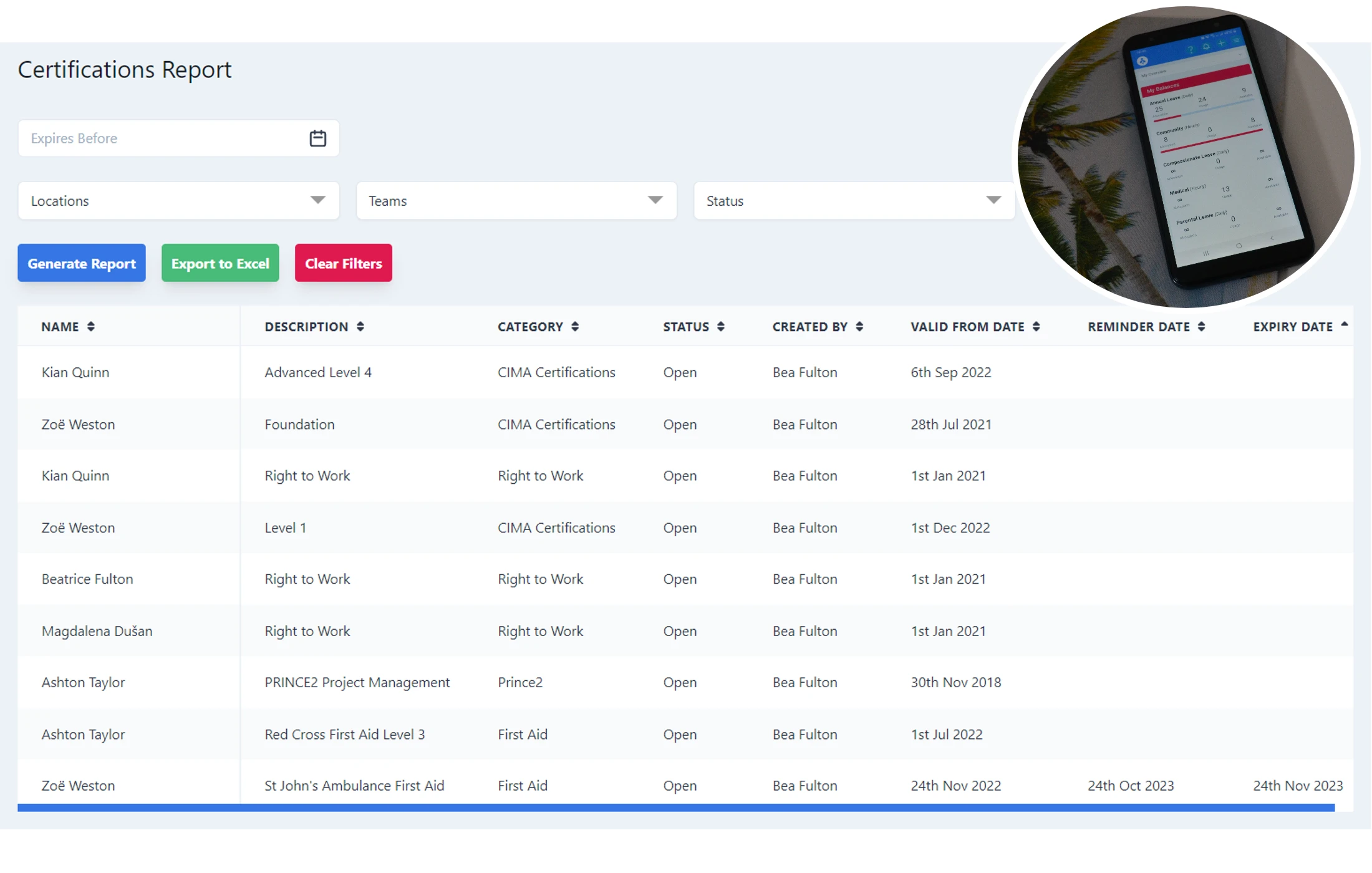Click the circular phone photo thumbnail
The height and width of the screenshot is (873, 1372).
1185,156
